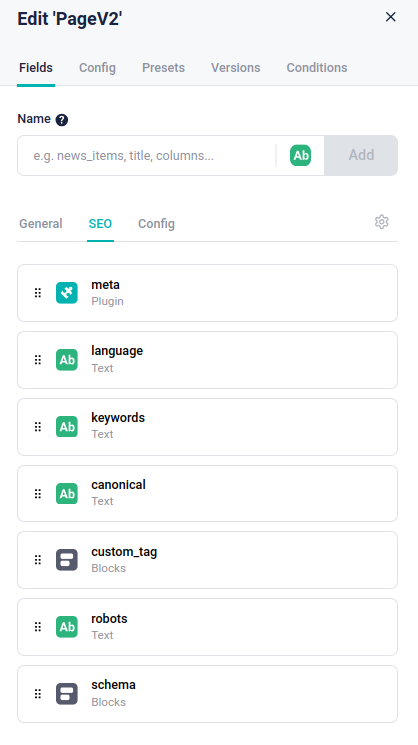Image resolution: width=418 pixels, height=745 pixels.
Task: Click the help icon beside Name
Action: (62, 120)
